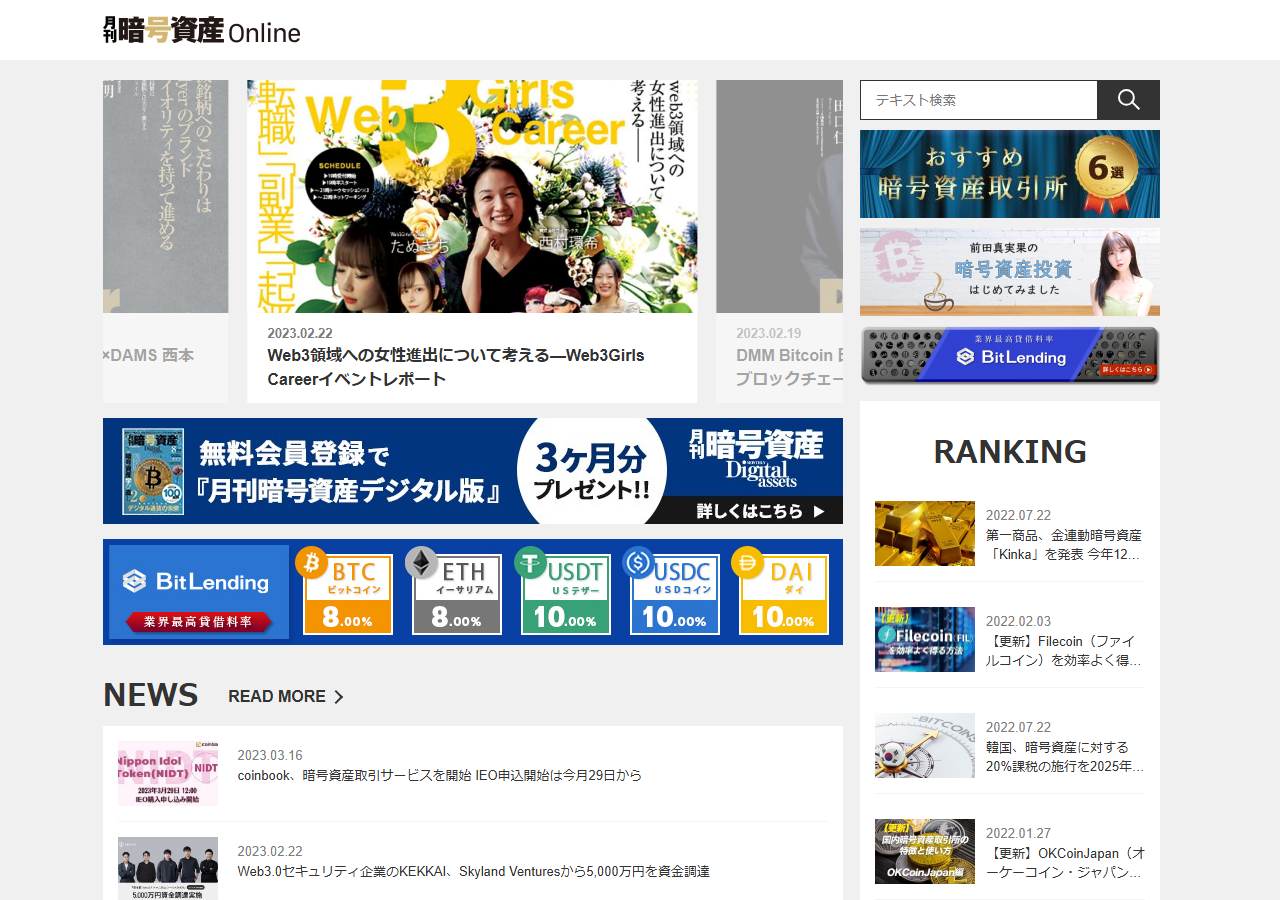1280x900 pixels.
Task: Click the BitLending logo tile in the rates banner
Action: point(198,592)
